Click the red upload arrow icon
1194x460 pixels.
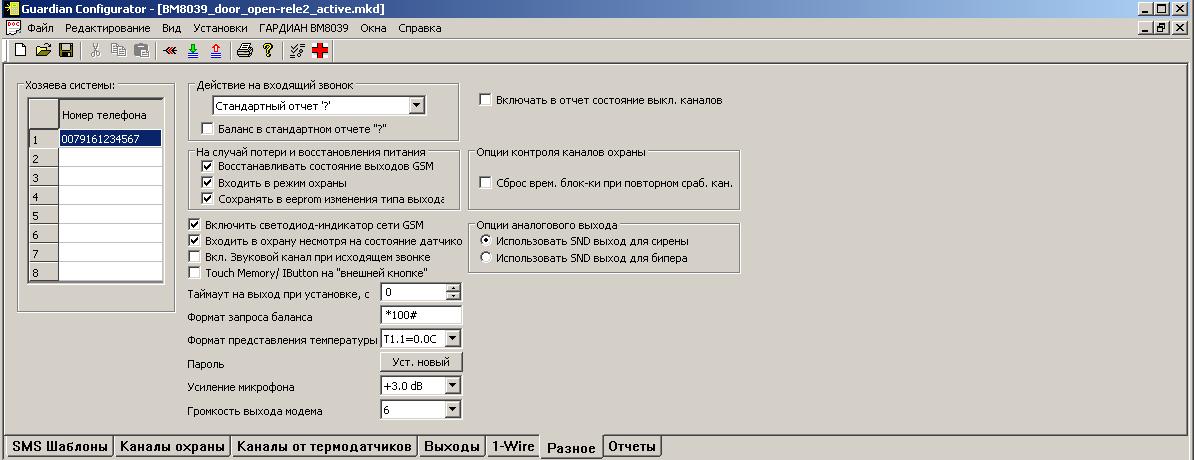[216, 50]
